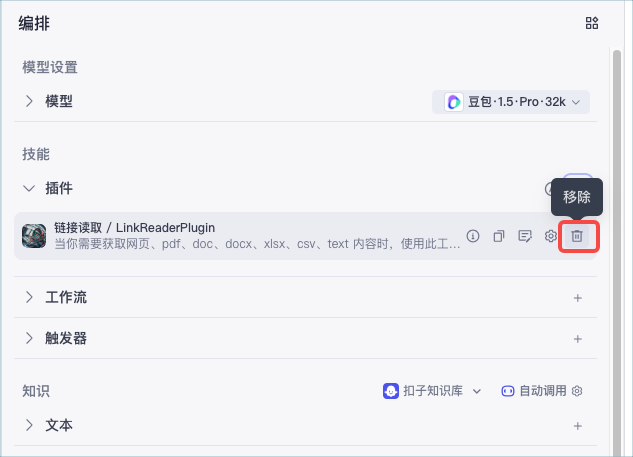
Task: Expand the 触发器 section chevron
Action: coord(29,338)
